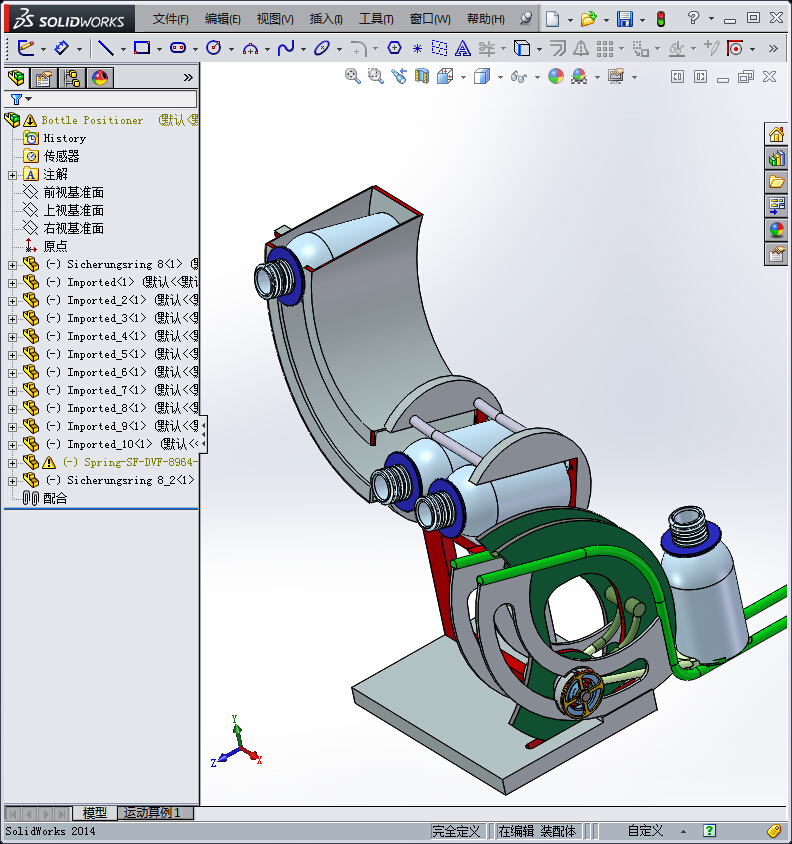792x844 pixels.
Task: Expand the 注解 annotations node
Action: pos(12,175)
